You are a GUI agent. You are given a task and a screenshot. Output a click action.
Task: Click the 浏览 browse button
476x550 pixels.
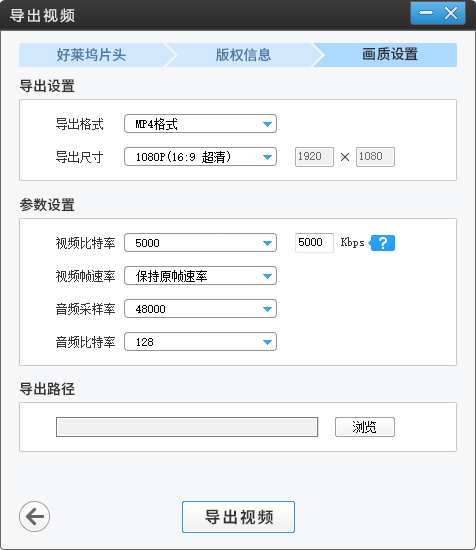(x=365, y=427)
